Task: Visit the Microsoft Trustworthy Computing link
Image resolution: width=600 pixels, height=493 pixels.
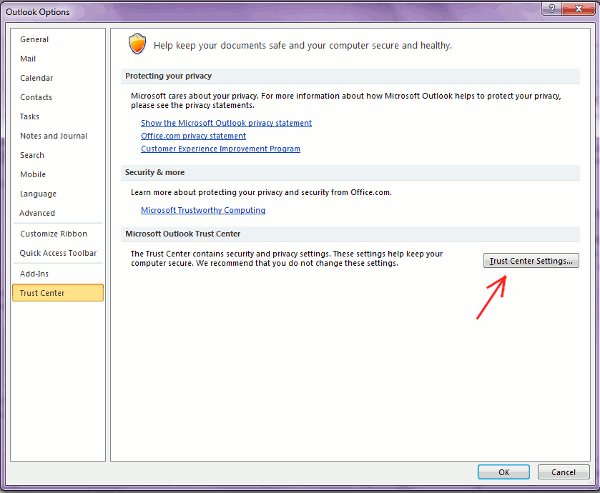Action: (203, 210)
